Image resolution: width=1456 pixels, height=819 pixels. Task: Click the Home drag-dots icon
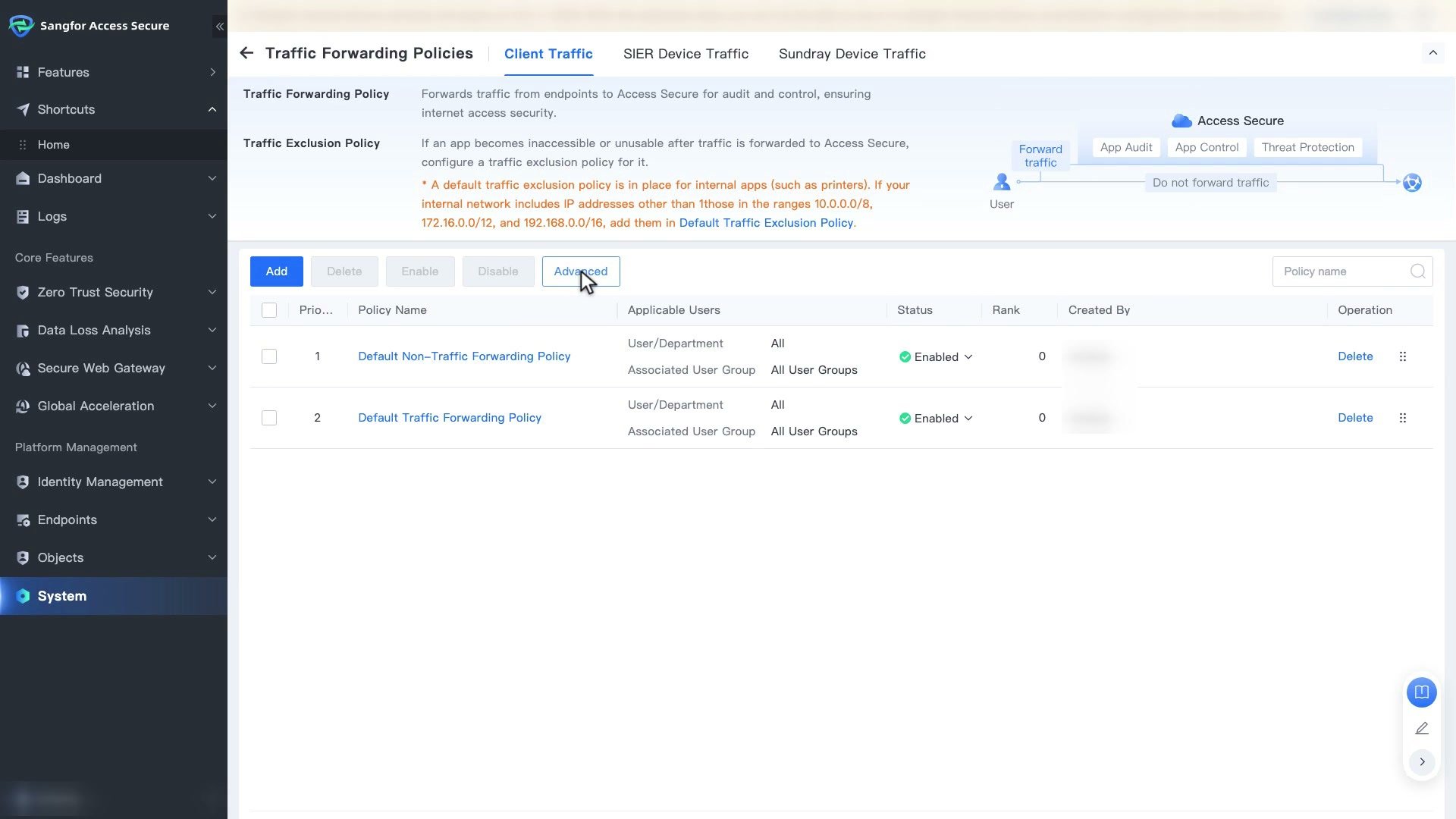(x=23, y=145)
